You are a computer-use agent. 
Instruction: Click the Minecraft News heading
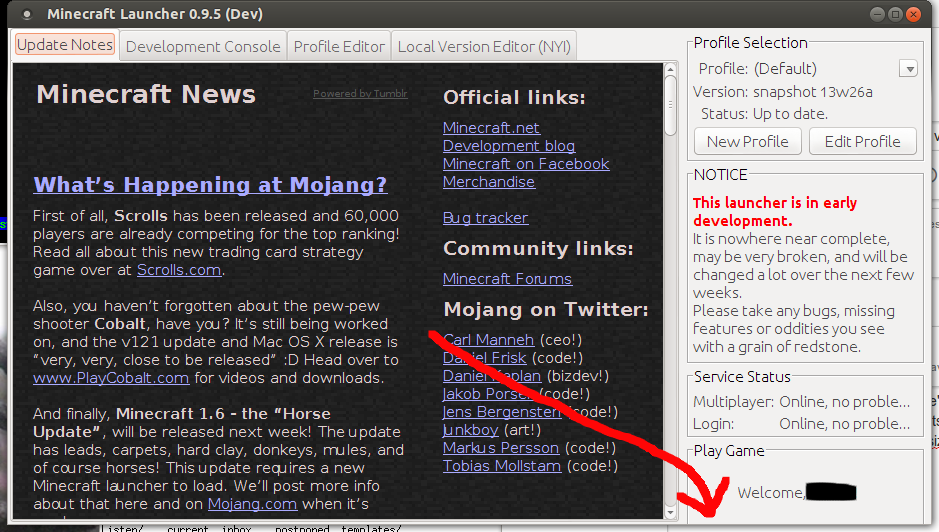tap(146, 94)
